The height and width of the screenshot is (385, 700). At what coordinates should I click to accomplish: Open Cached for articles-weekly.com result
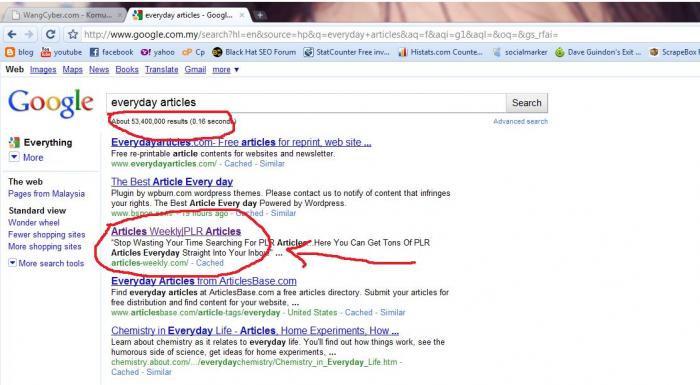tap(209, 263)
